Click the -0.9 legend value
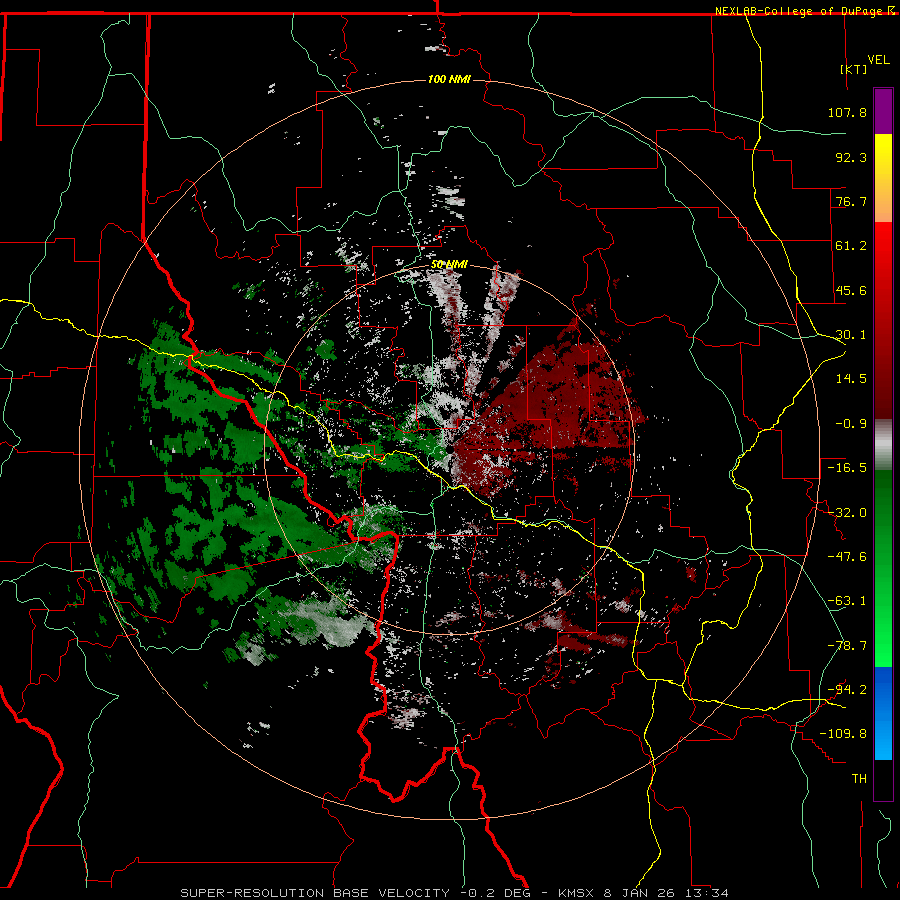Image resolution: width=900 pixels, height=900 pixels. point(851,424)
